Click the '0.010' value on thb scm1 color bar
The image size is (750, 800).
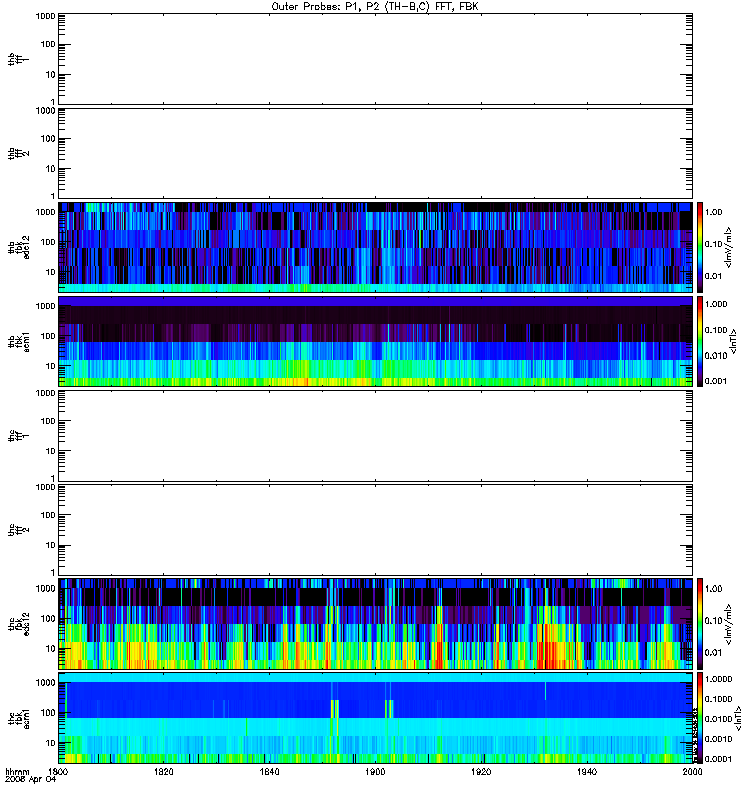(x=716, y=356)
